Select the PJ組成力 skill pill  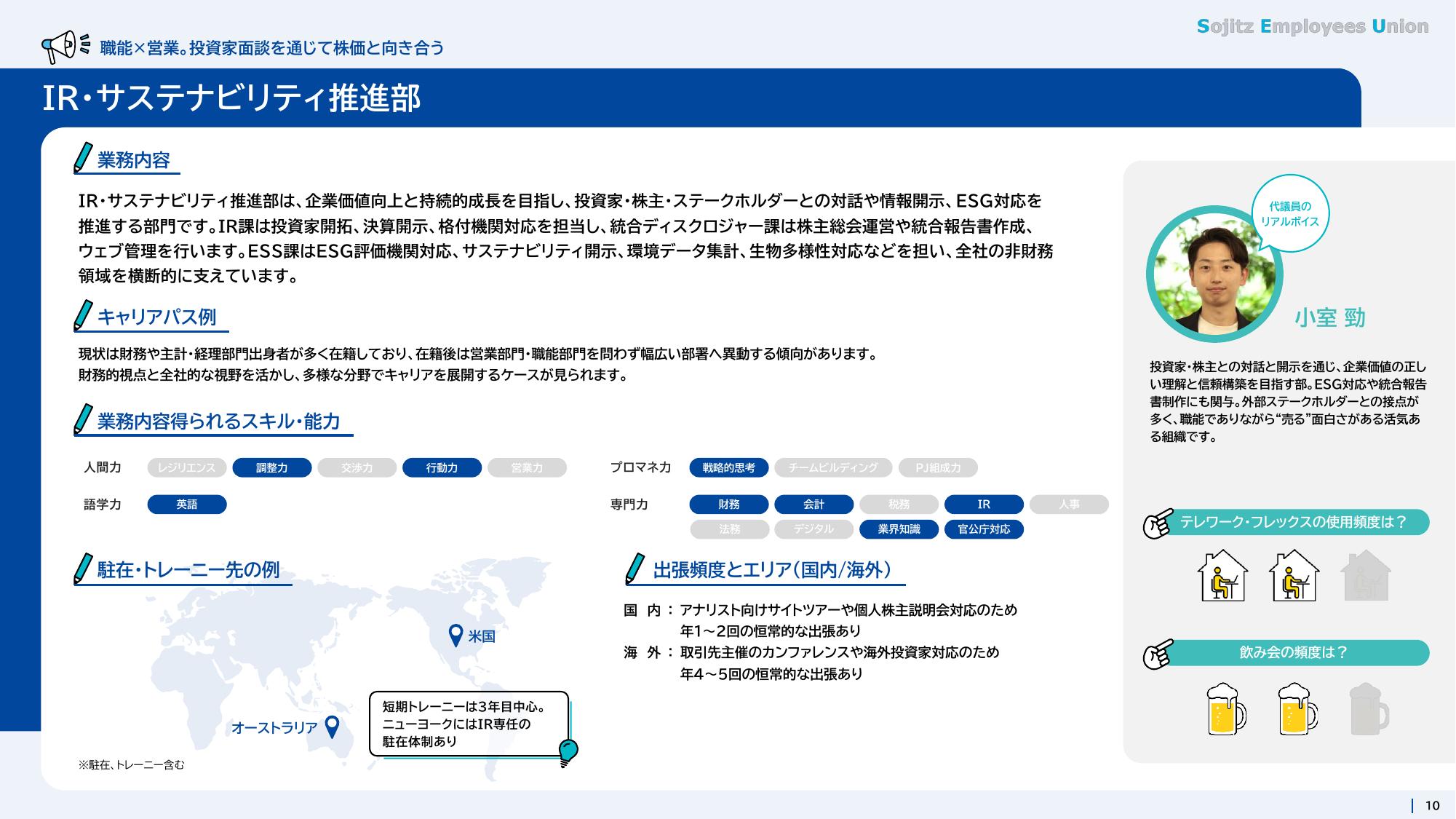pos(938,467)
